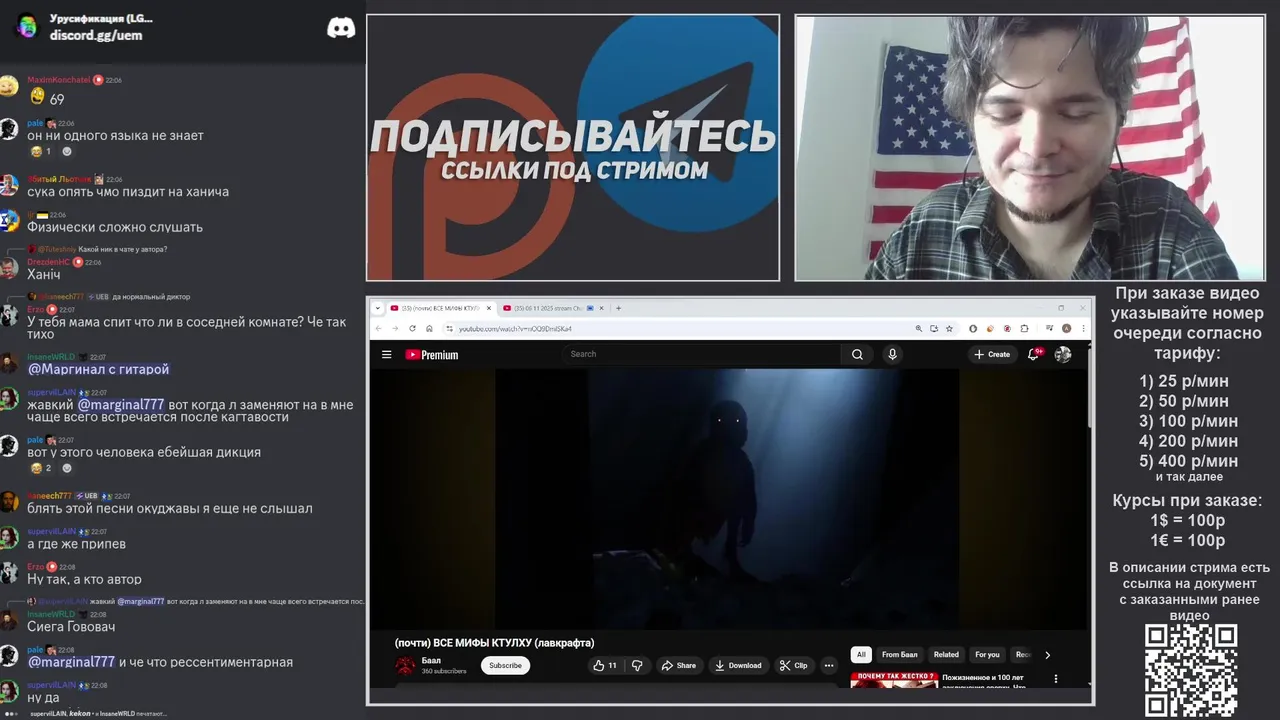The image size is (1280, 720).
Task: Reload the browser page
Action: (412, 328)
